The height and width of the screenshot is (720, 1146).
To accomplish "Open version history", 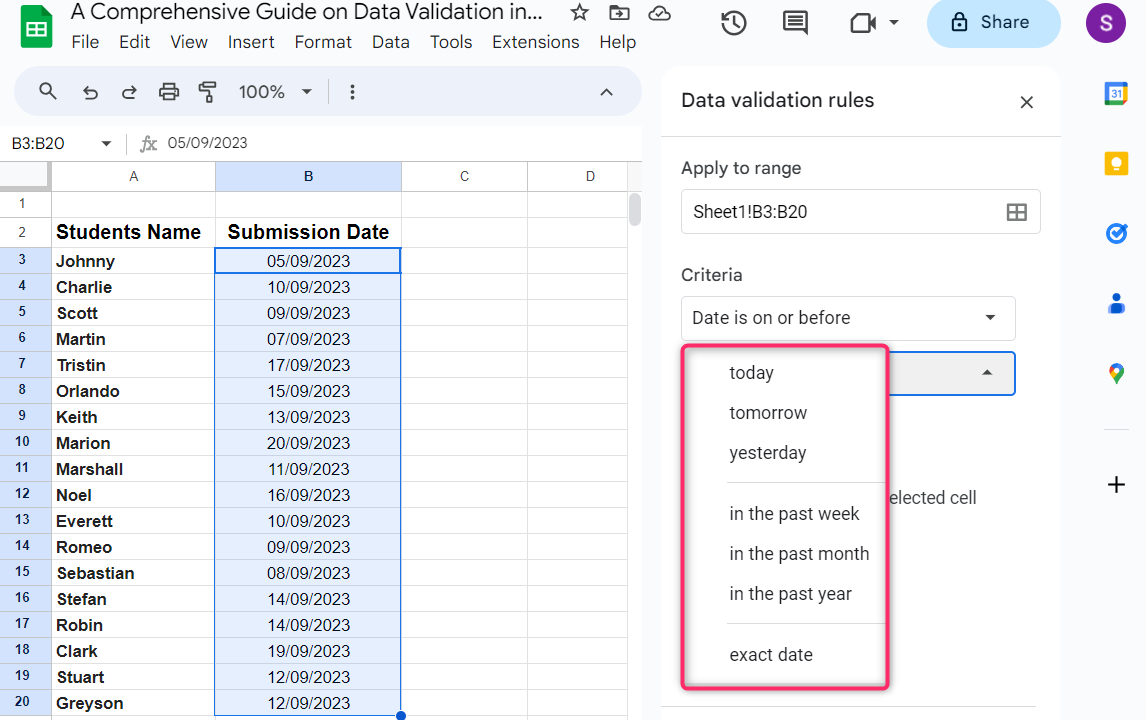I will coord(733,22).
